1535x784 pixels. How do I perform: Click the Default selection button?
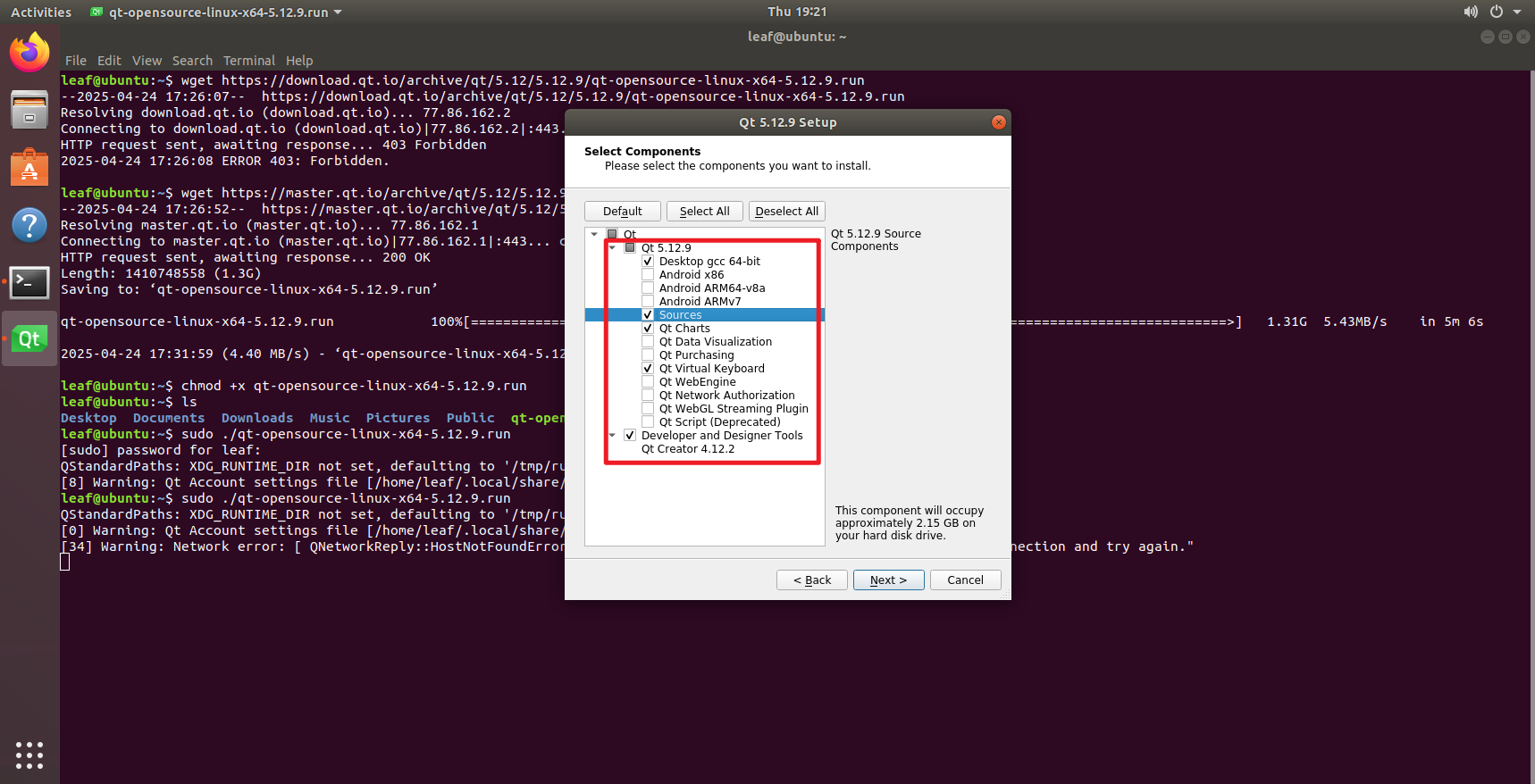[623, 211]
